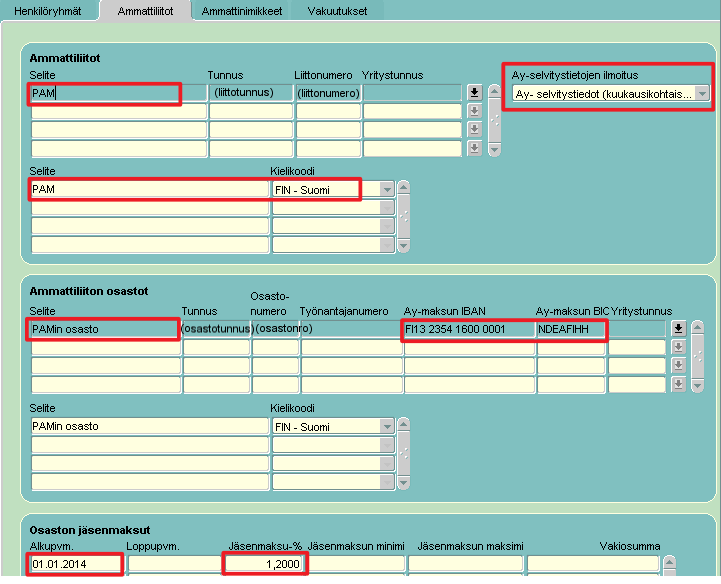This screenshot has width=721, height=584.
Task: Click the Alkupvm. field showing 01.01.2014
Action: [x=76, y=564]
